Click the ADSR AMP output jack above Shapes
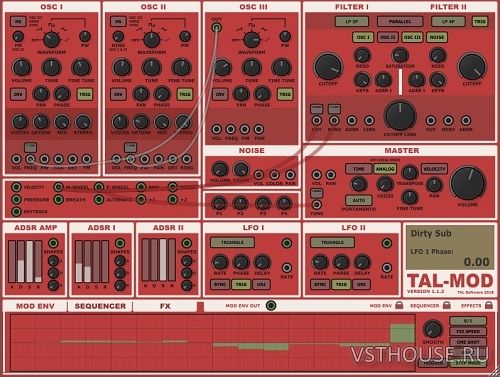500x377 pixels. (53, 243)
